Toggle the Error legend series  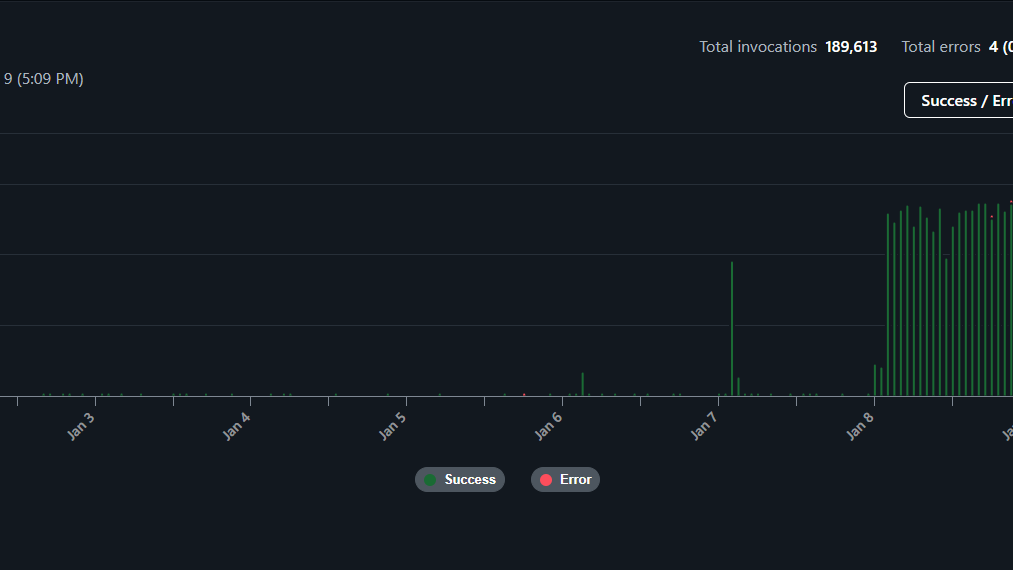pyautogui.click(x=565, y=480)
